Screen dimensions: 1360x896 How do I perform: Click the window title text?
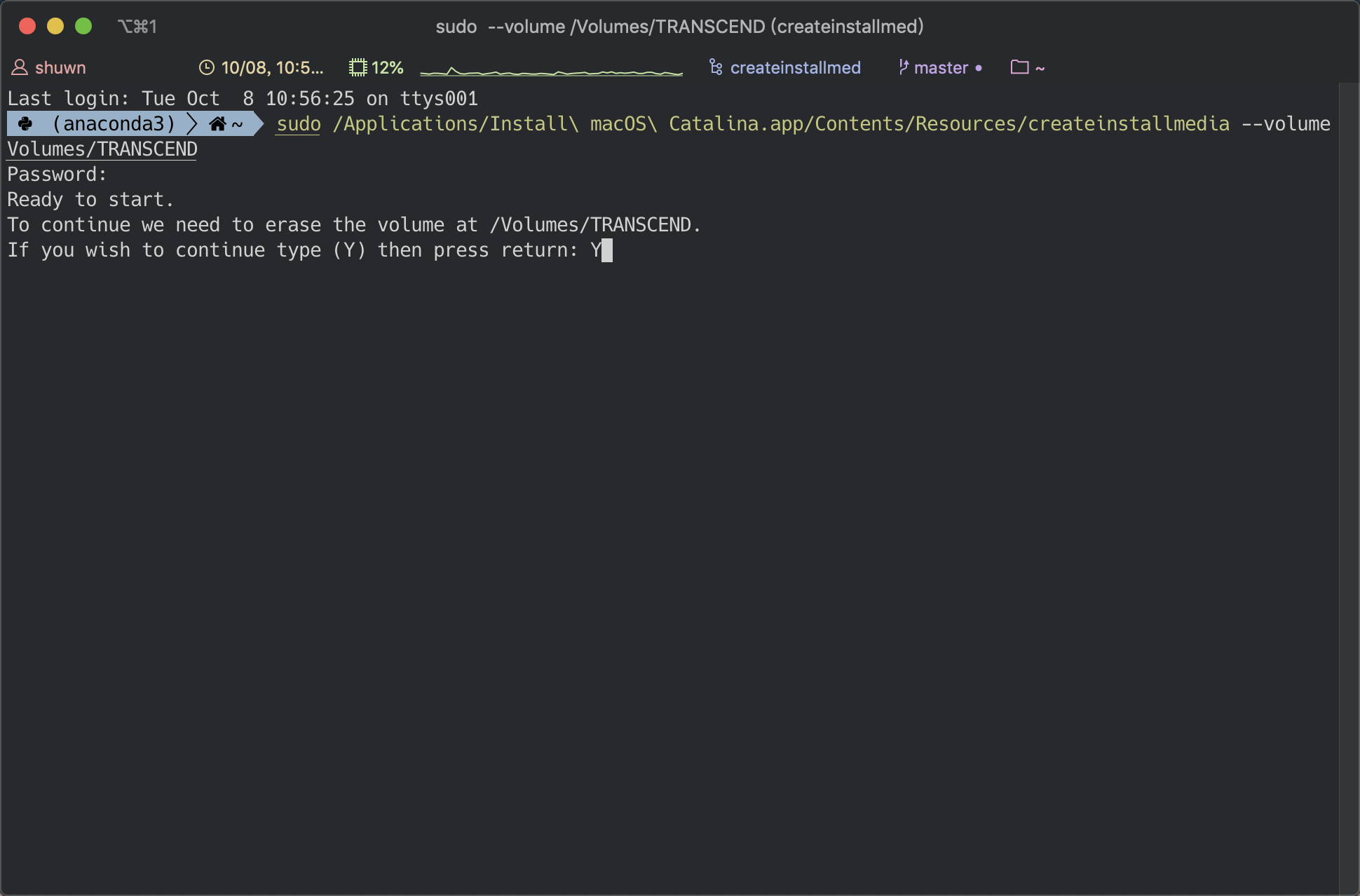coord(679,27)
